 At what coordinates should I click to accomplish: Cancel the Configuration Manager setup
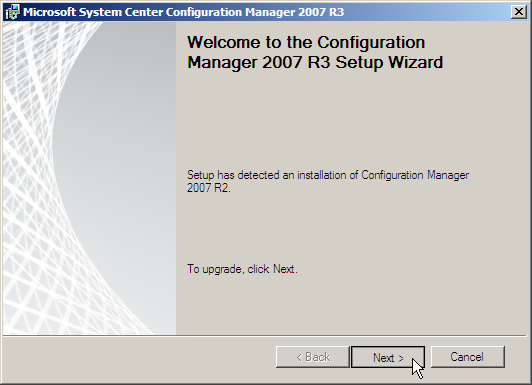point(468,357)
